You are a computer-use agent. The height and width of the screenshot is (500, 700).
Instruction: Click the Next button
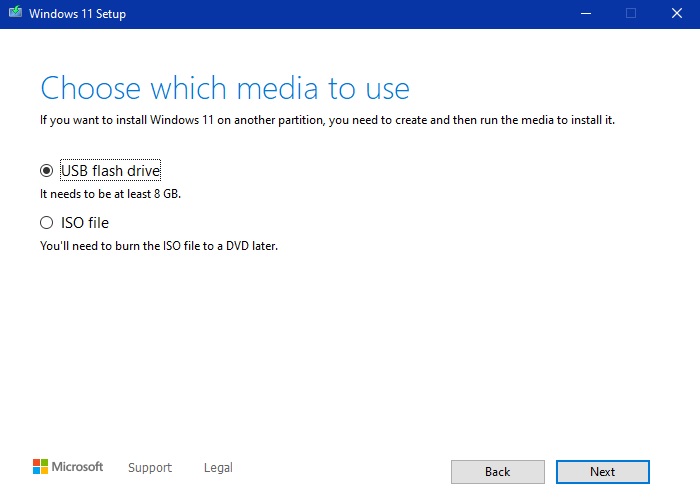[602, 471]
